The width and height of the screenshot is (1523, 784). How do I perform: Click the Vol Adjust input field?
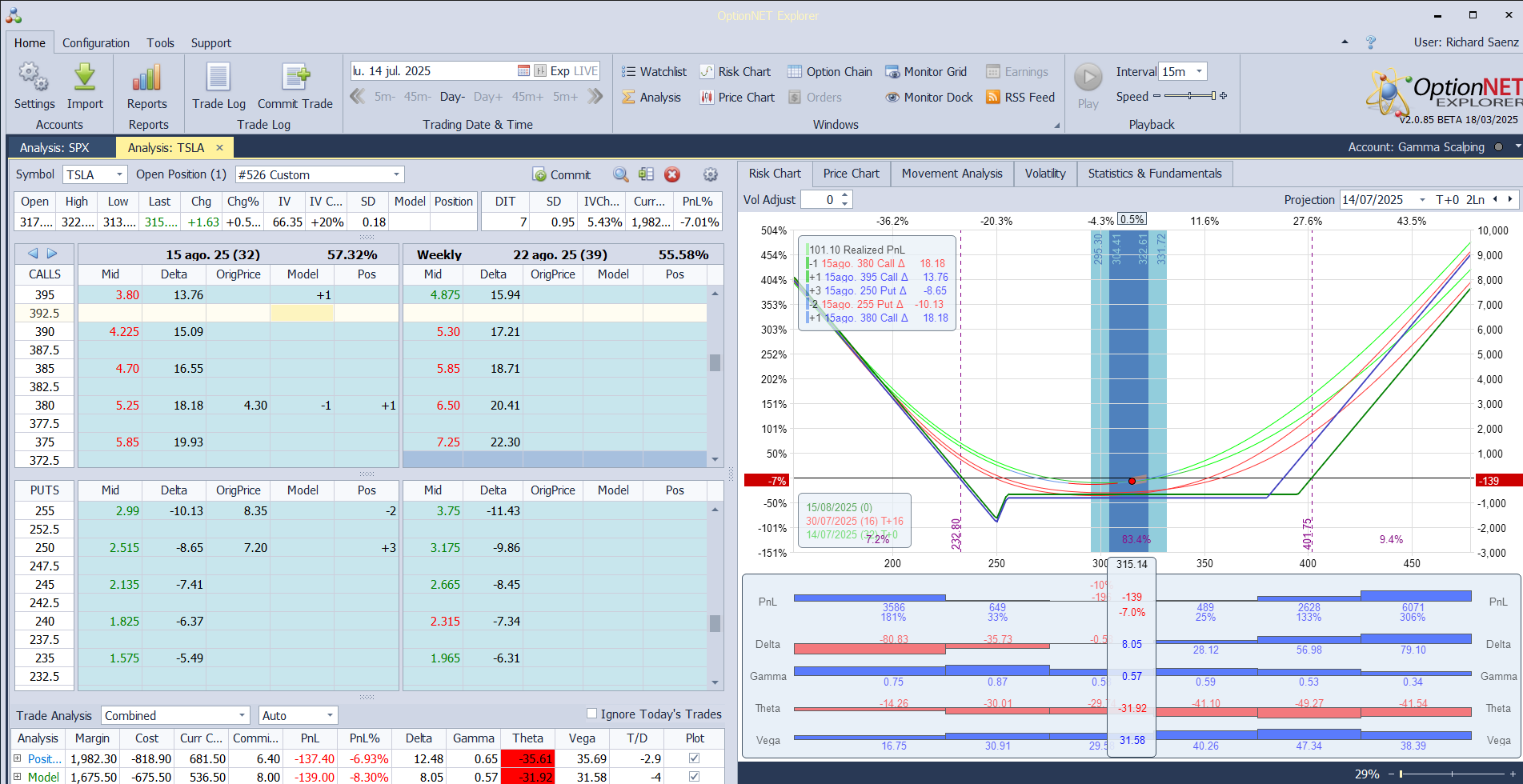pyautogui.click(x=820, y=199)
